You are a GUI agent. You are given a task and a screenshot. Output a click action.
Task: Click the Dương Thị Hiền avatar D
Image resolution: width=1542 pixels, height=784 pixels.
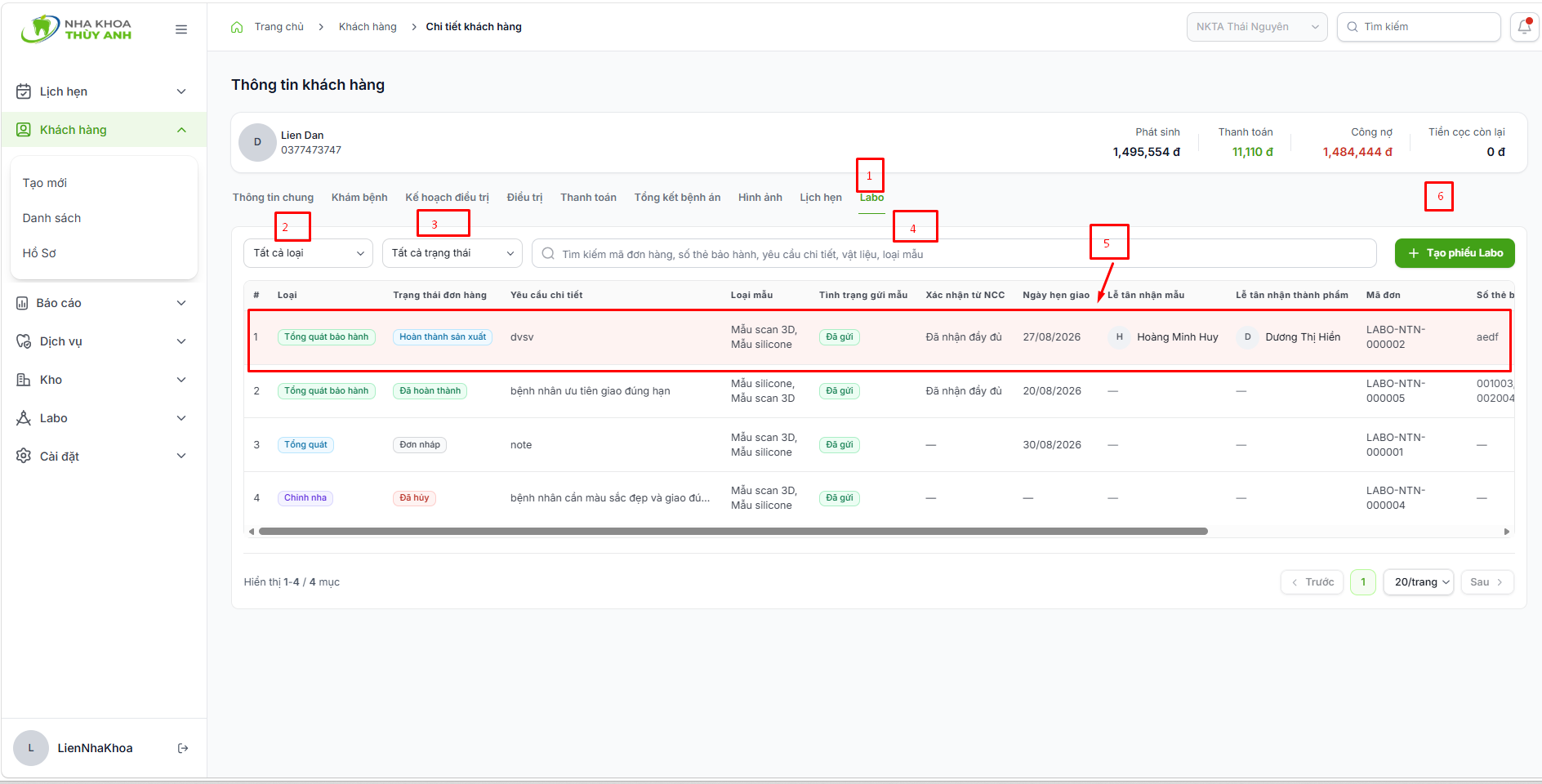pos(1247,337)
